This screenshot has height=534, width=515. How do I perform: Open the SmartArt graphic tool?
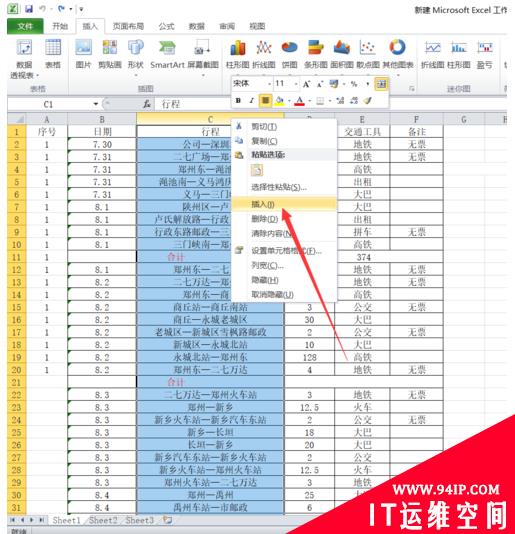(x=167, y=54)
